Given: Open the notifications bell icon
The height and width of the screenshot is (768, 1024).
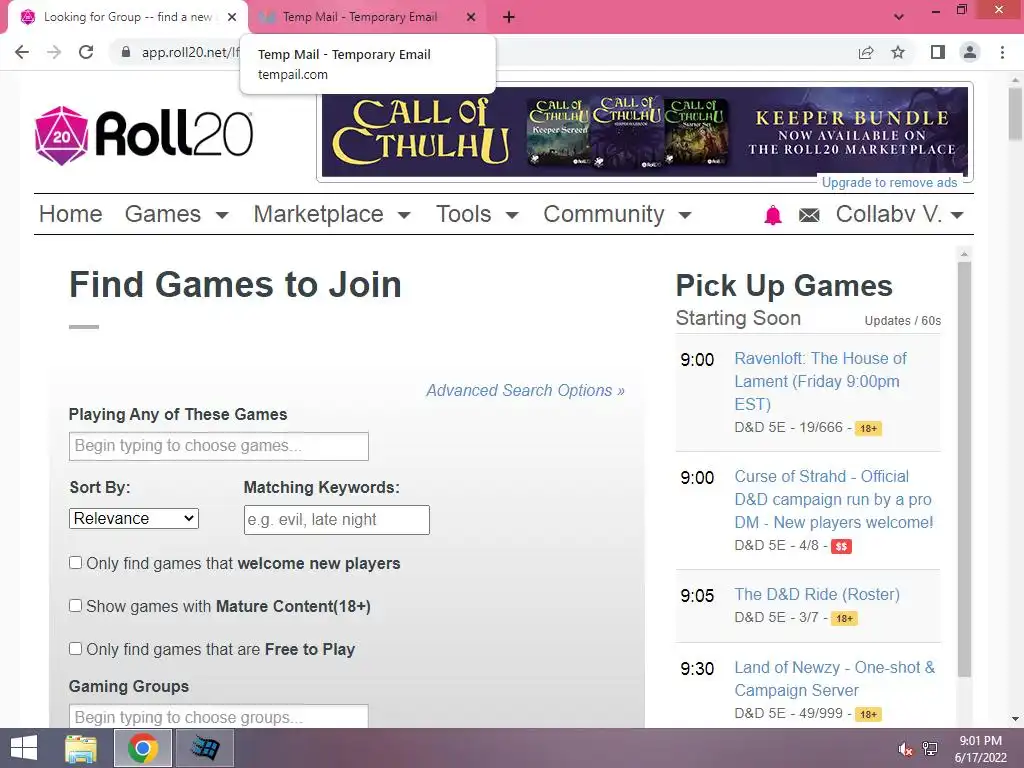Looking at the screenshot, I should click(x=773, y=215).
